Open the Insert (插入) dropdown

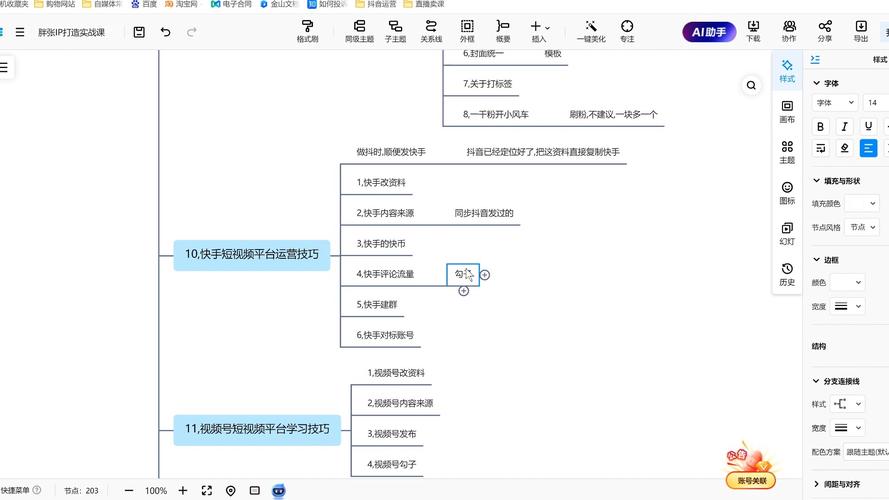point(539,31)
